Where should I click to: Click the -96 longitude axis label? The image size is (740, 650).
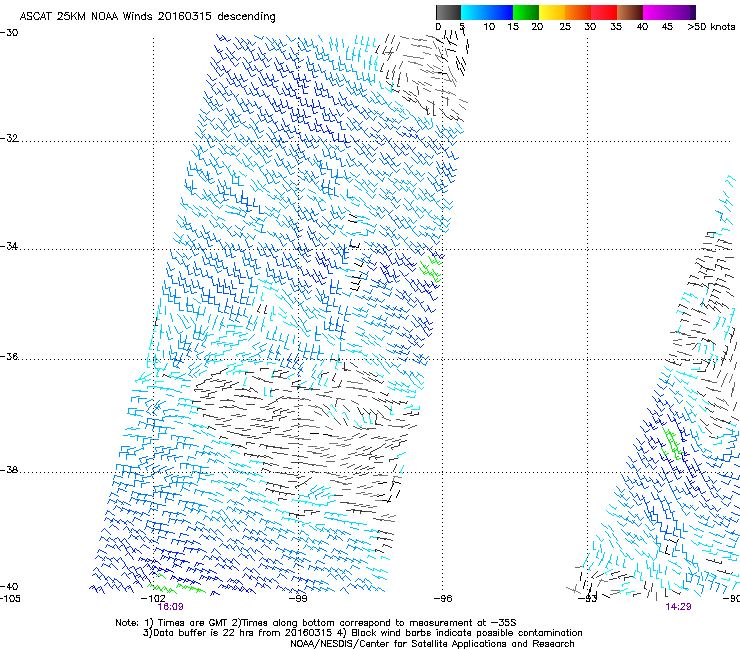[443, 598]
